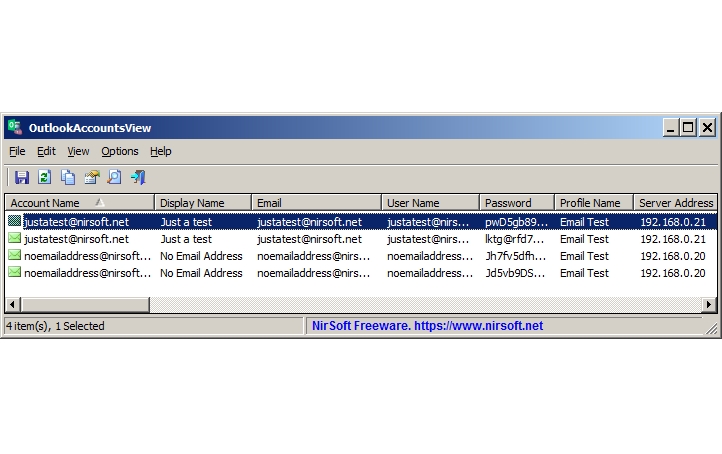
Task: Sort by the Display Name column header
Action: point(203,203)
